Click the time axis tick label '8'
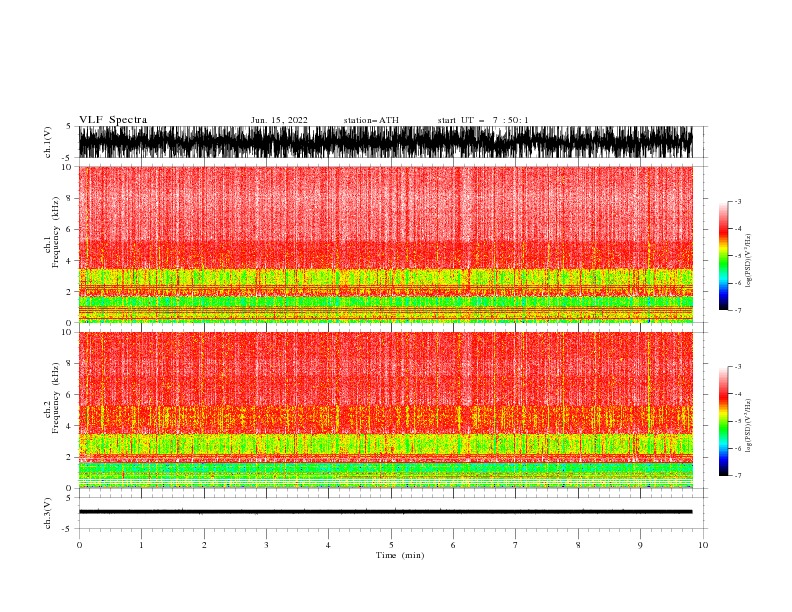792x612 pixels. pos(578,545)
